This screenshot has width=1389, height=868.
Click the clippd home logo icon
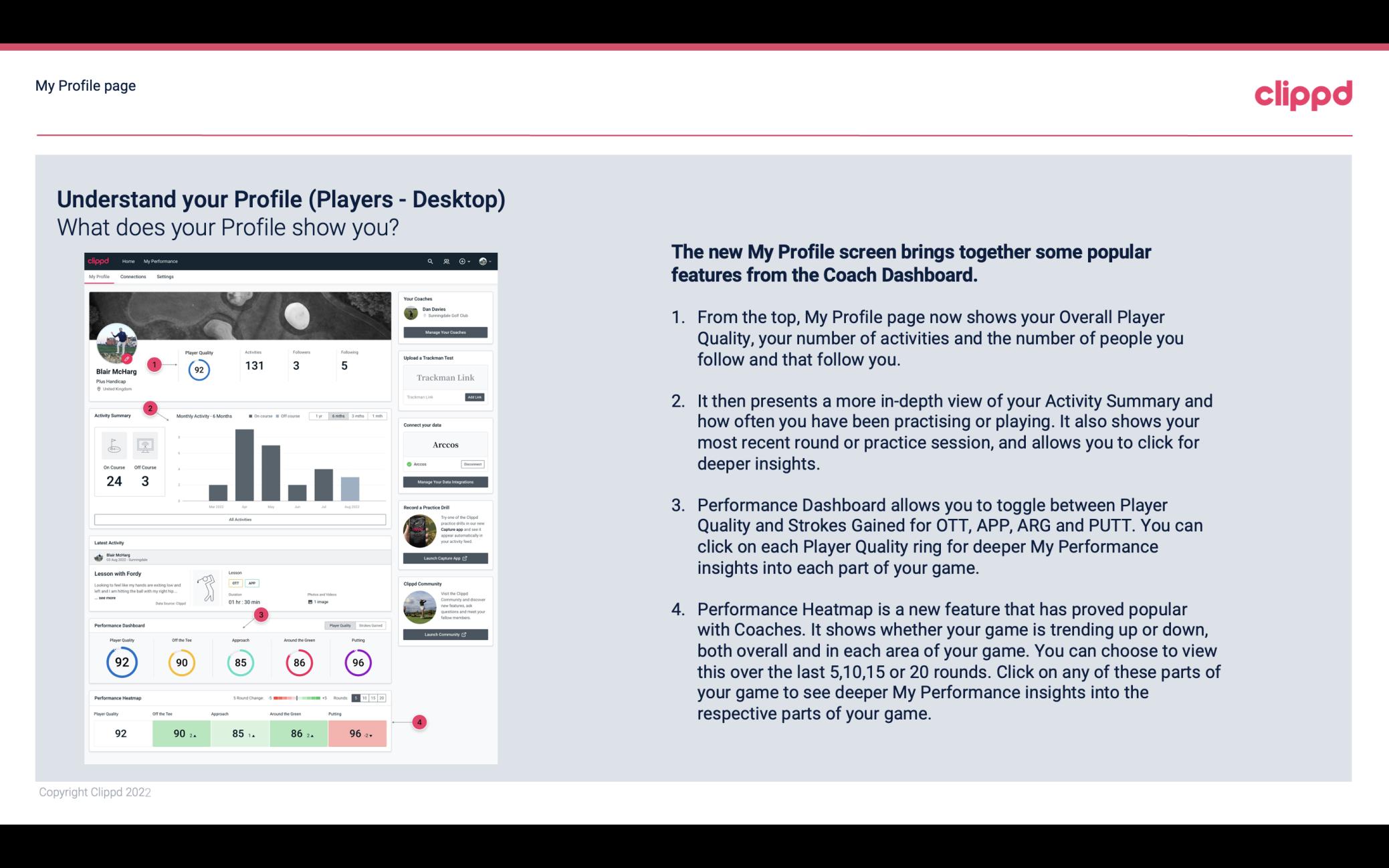coord(101,261)
